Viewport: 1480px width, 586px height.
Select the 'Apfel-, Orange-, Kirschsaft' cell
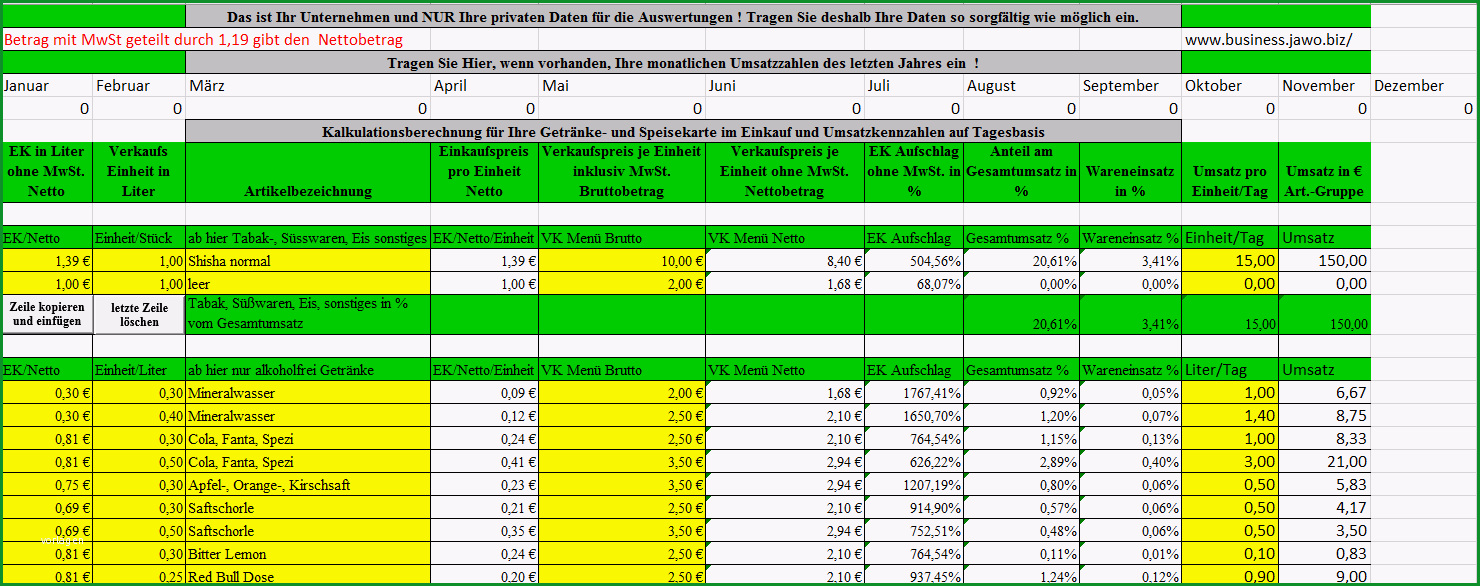click(x=308, y=485)
